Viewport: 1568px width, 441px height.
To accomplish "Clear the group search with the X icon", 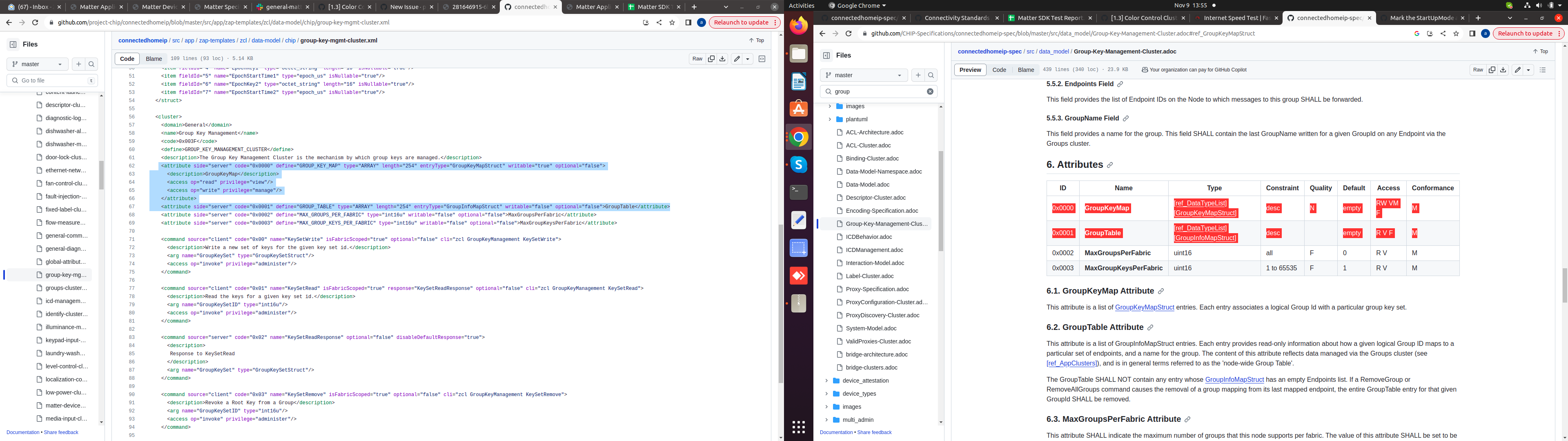I will tap(929, 91).
